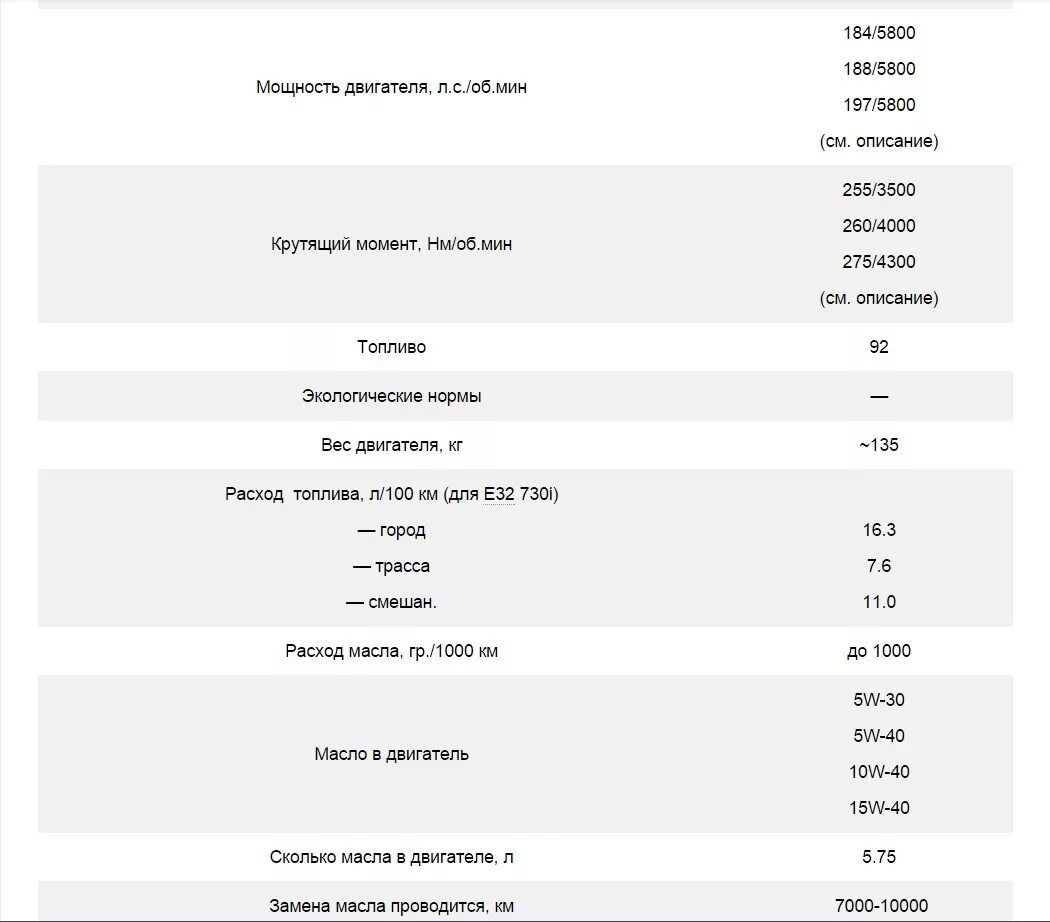Click the 'Расход масла' row label
Image resolution: width=1050 pixels, height=922 pixels.
[x=391, y=651]
